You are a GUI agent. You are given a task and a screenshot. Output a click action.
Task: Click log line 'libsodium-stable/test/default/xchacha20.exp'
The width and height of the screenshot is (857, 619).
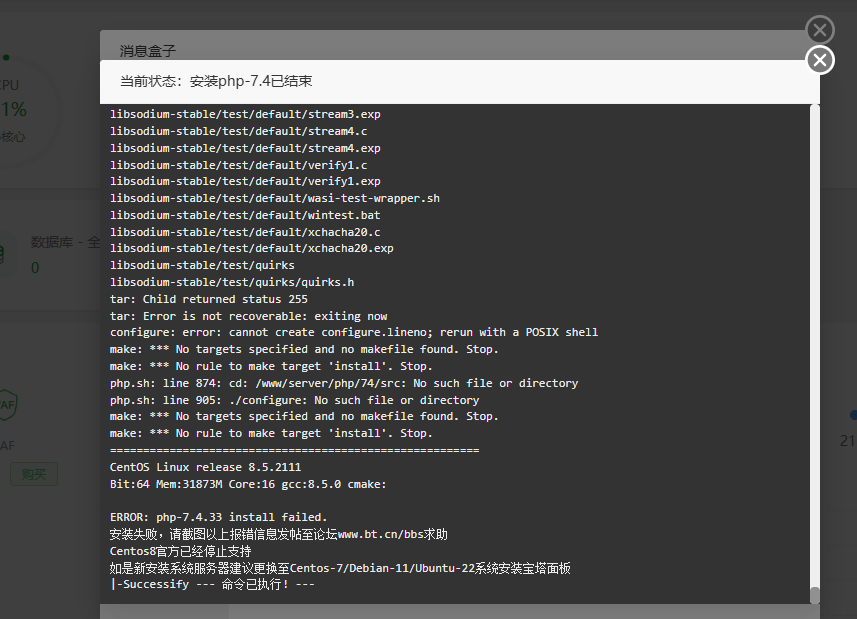point(251,248)
